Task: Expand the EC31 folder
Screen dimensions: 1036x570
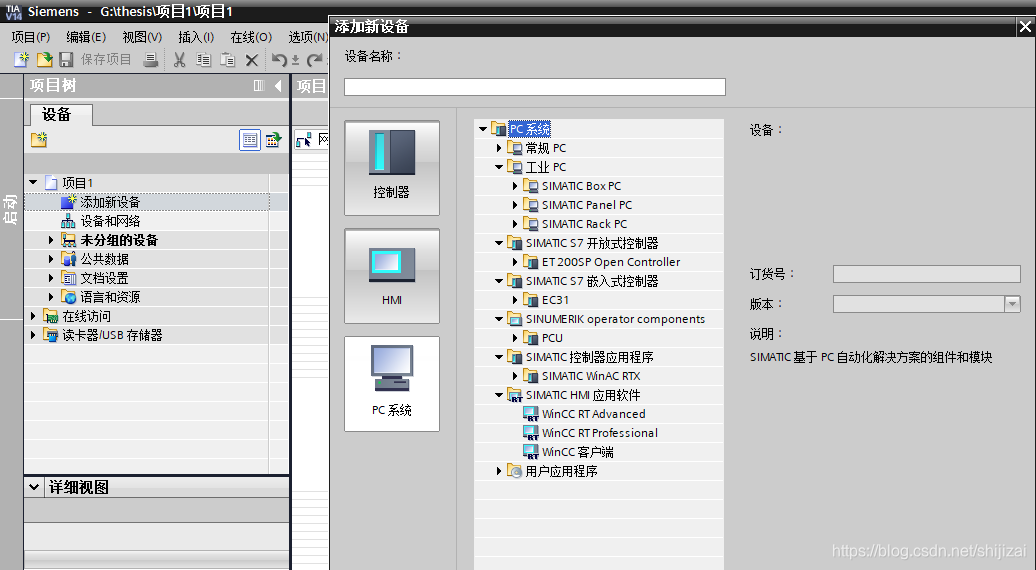Action: tap(515, 300)
